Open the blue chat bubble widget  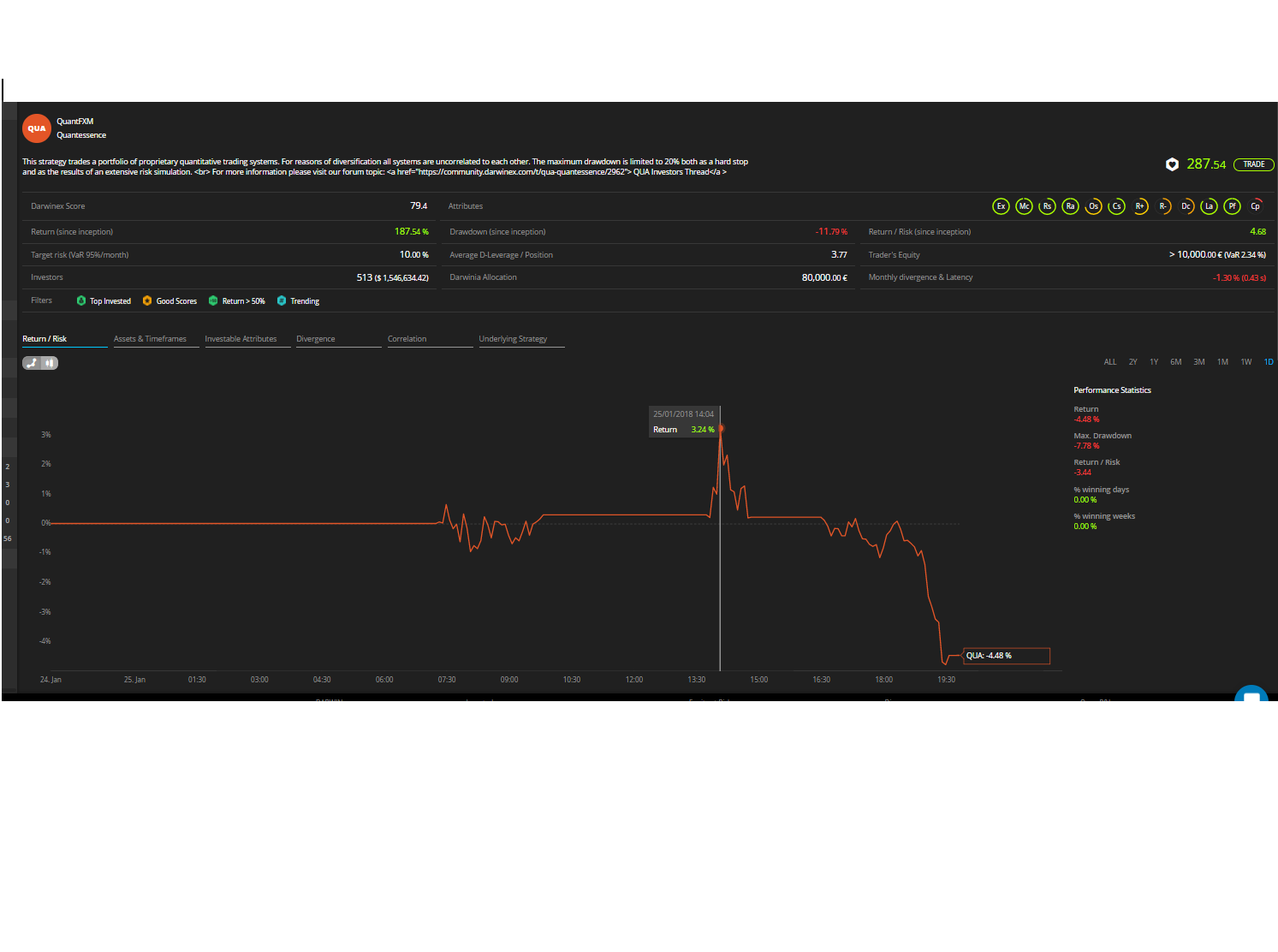pos(1251,693)
